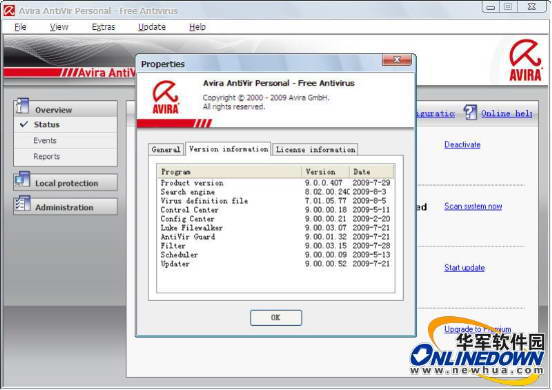This screenshot has height=390, width=552.
Task: Sort by the Program column header
Action: [x=230, y=172]
